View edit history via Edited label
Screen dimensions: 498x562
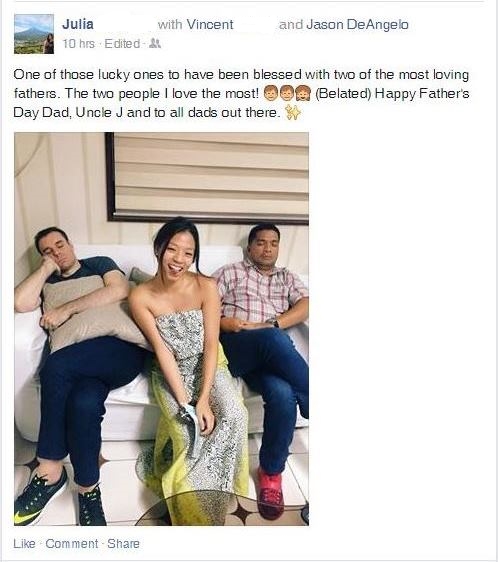tap(122, 44)
